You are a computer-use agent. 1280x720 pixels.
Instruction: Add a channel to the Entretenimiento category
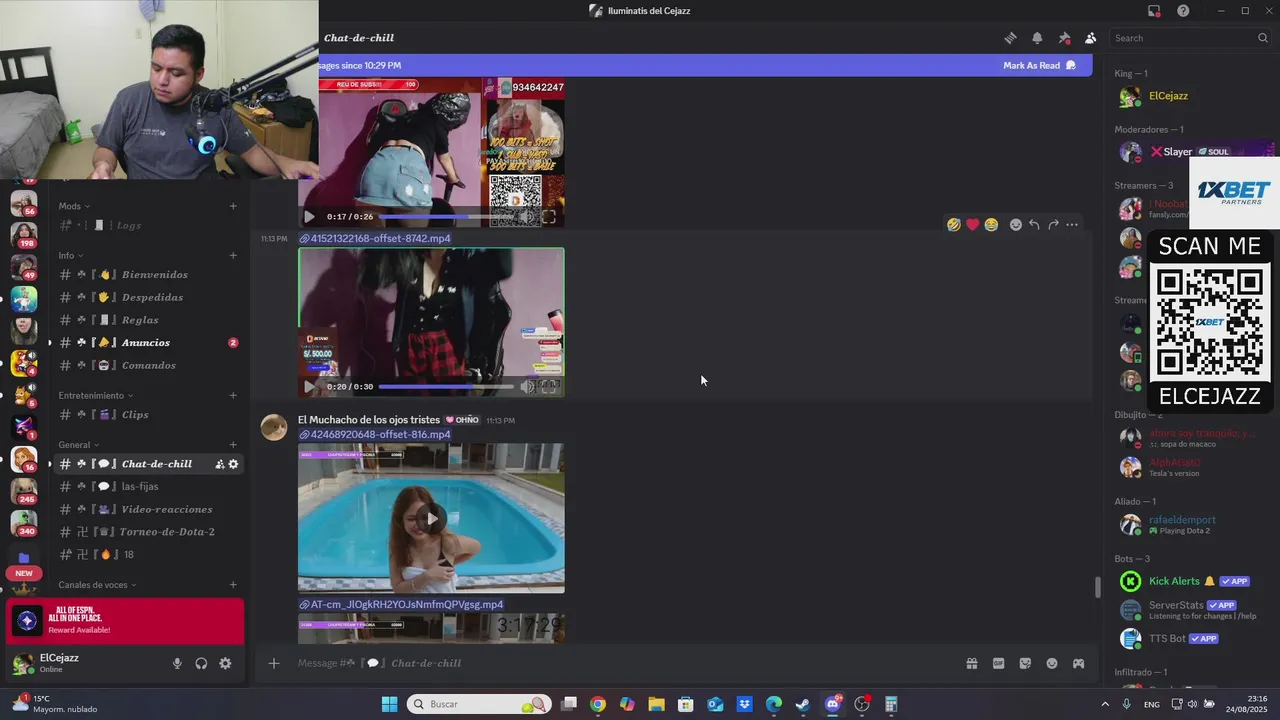pos(233,395)
